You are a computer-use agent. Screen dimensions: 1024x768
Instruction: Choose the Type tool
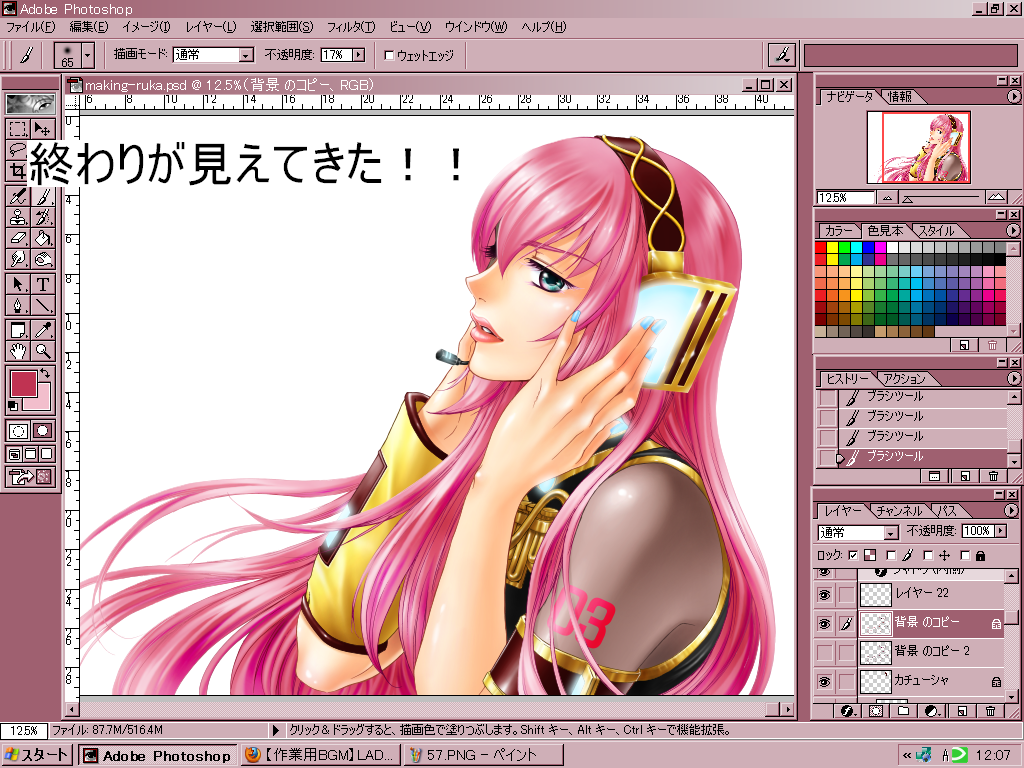pyautogui.click(x=43, y=284)
